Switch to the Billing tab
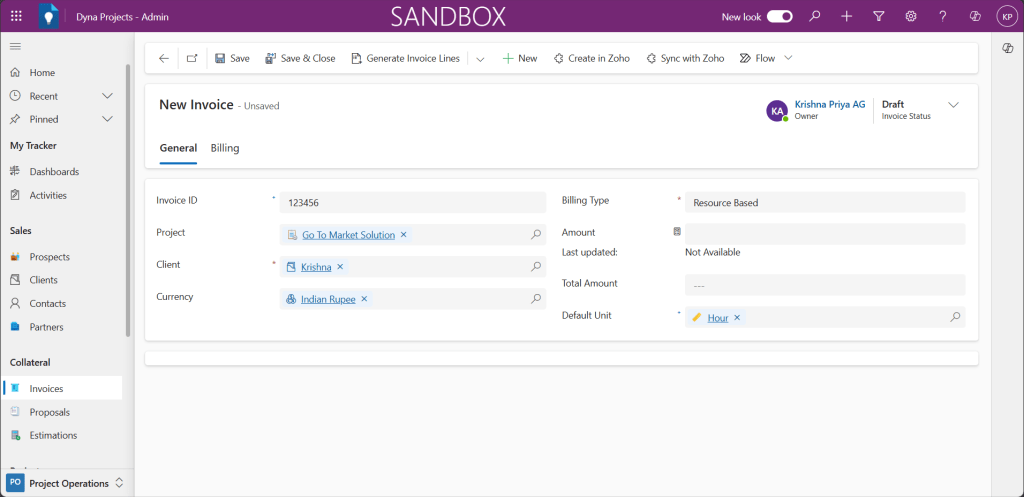Screen dimensions: 1024x497 (225, 148)
